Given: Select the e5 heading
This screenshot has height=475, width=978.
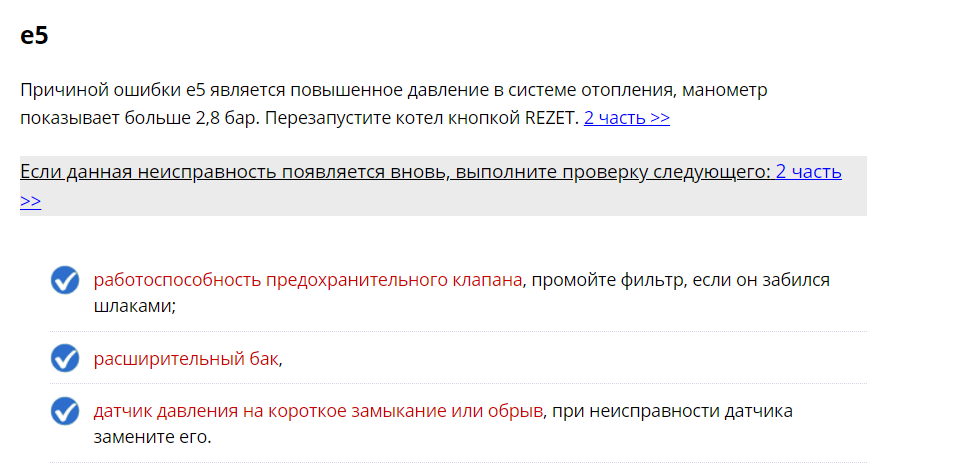Looking at the screenshot, I should (34, 36).
